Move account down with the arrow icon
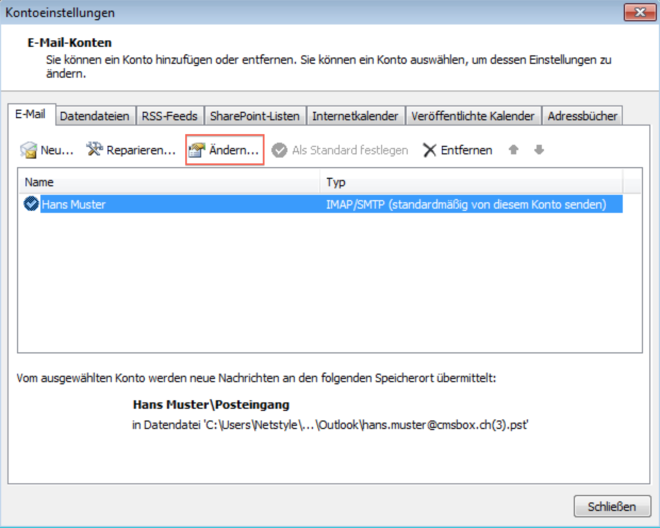The width and height of the screenshot is (660, 528). (x=539, y=149)
